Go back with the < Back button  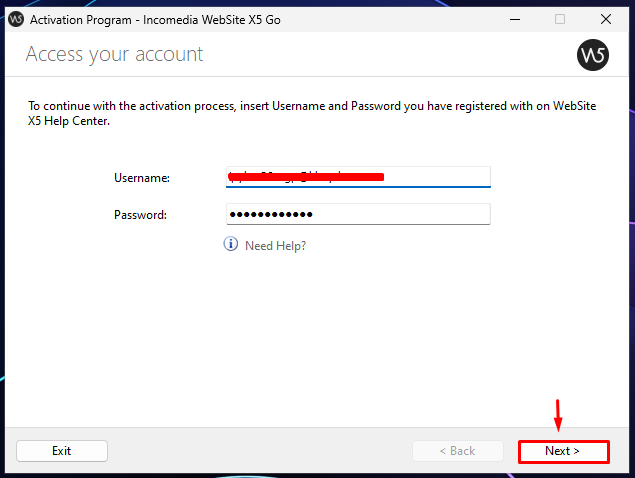458,451
